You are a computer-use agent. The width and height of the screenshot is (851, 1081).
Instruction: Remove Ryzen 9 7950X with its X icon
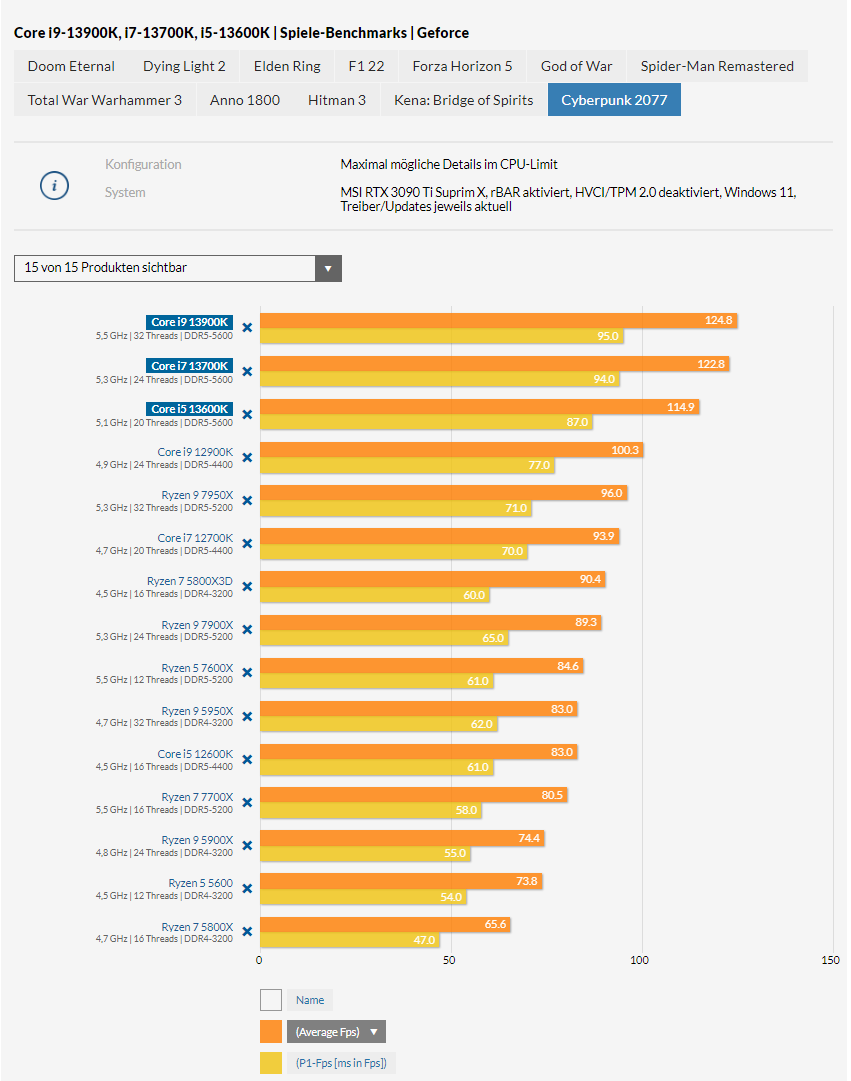coord(247,501)
